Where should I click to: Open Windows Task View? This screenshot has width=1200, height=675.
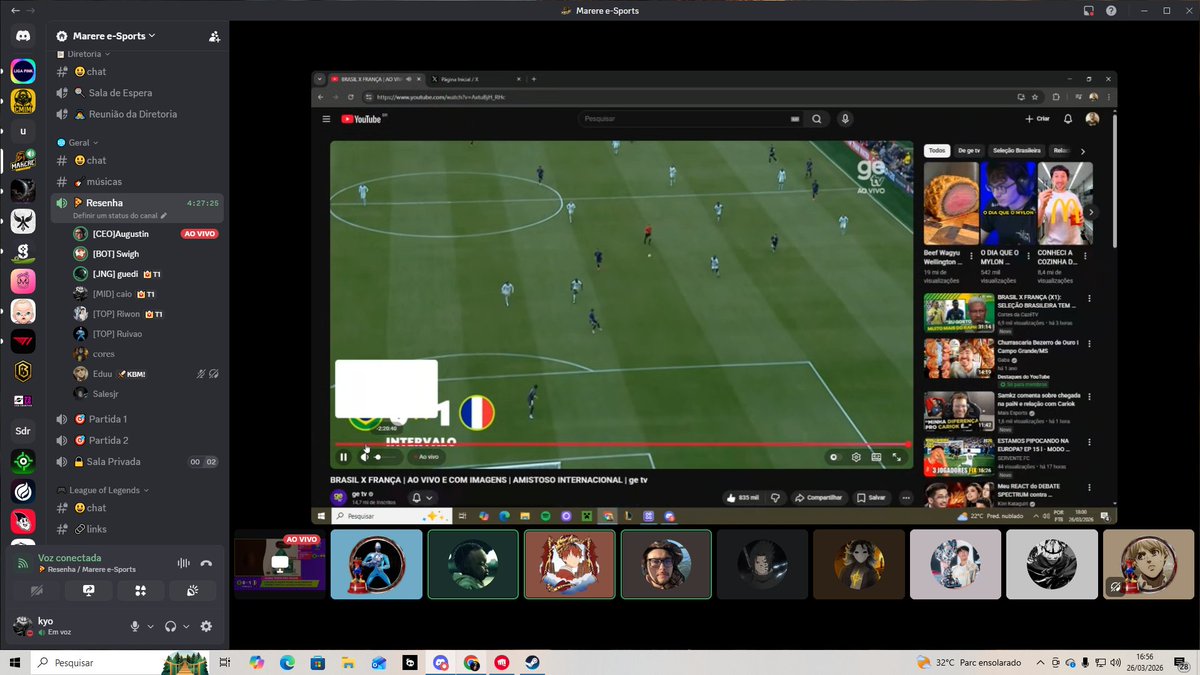click(x=225, y=662)
